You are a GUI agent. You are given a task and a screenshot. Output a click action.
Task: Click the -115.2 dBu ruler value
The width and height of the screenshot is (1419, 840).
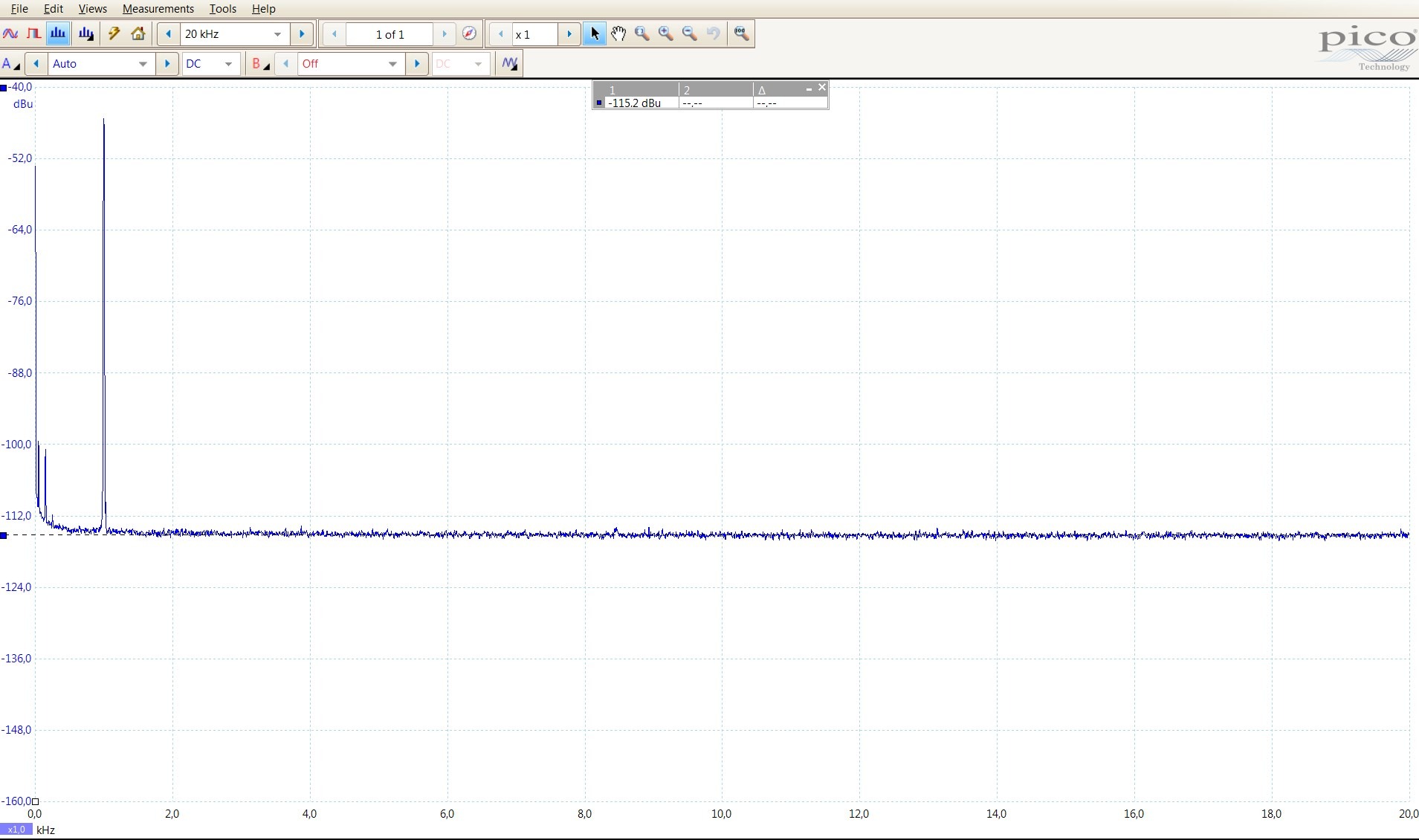point(635,103)
